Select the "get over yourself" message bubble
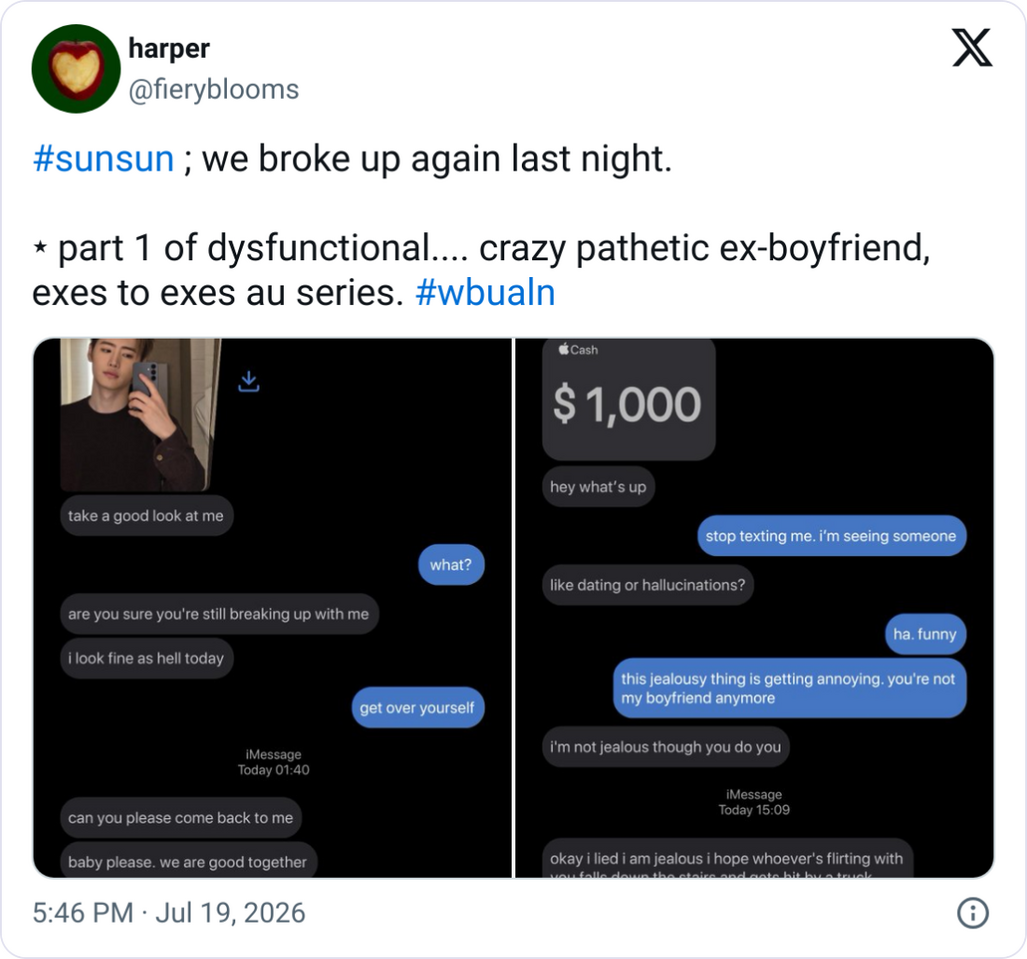 click(x=418, y=707)
